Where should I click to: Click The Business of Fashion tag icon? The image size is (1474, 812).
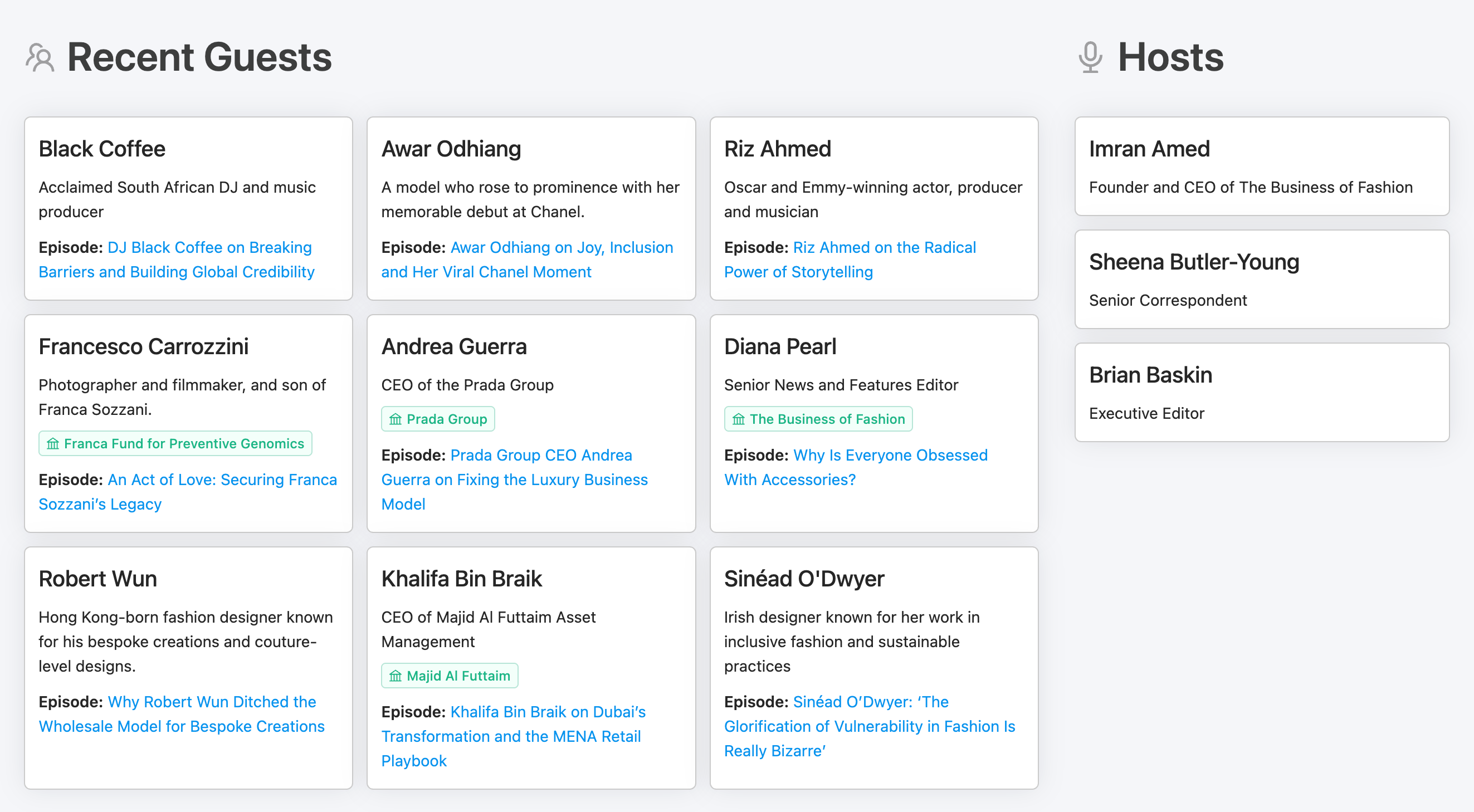click(x=738, y=419)
